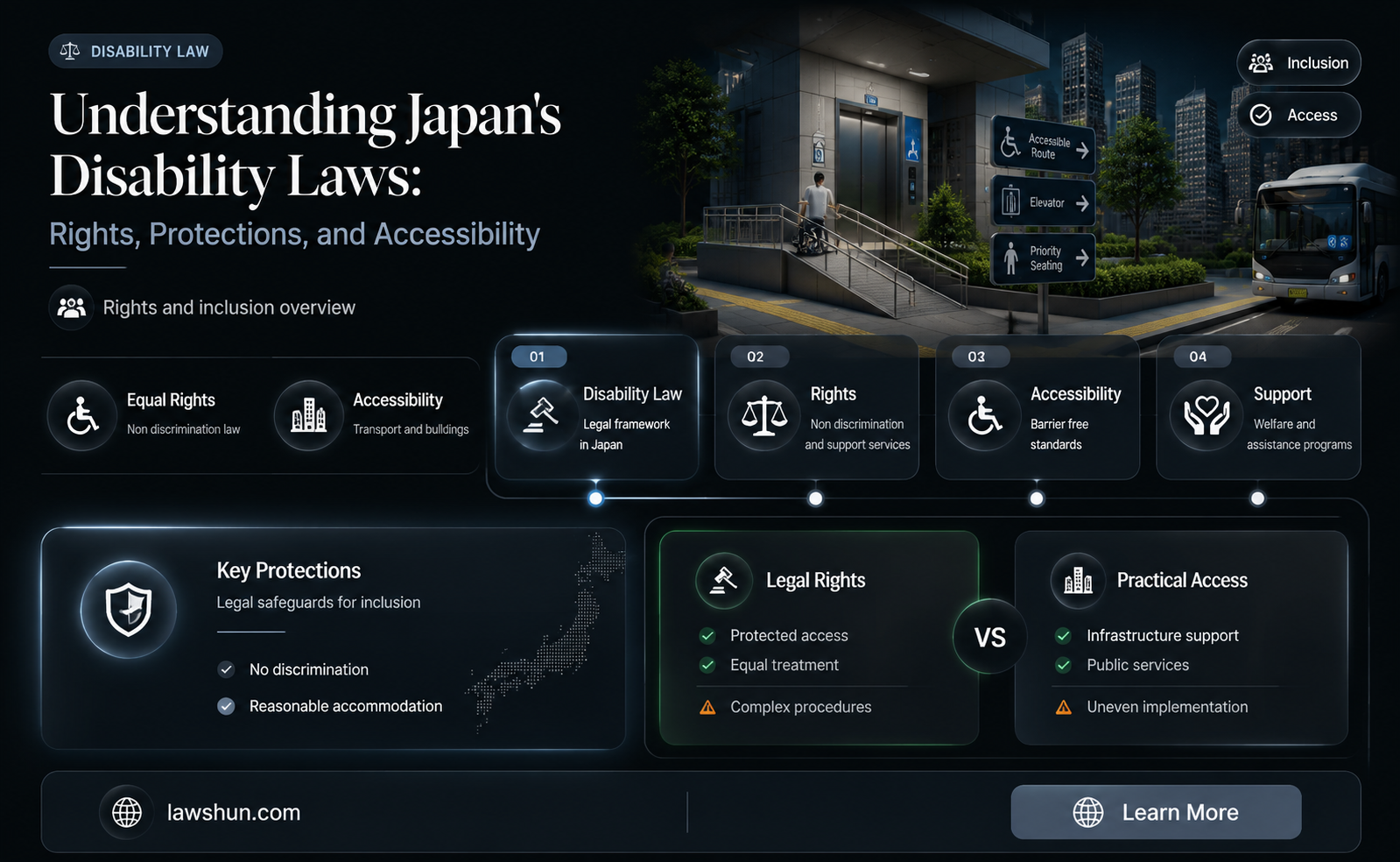Click the text Transport and buildings

click(x=411, y=429)
